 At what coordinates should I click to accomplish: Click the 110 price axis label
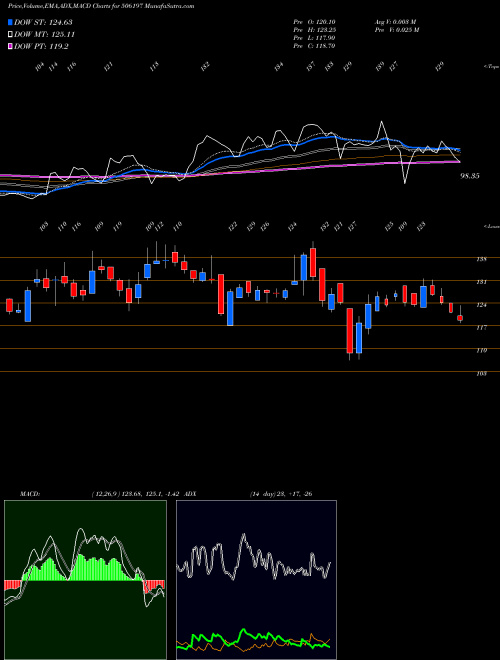coord(481,350)
